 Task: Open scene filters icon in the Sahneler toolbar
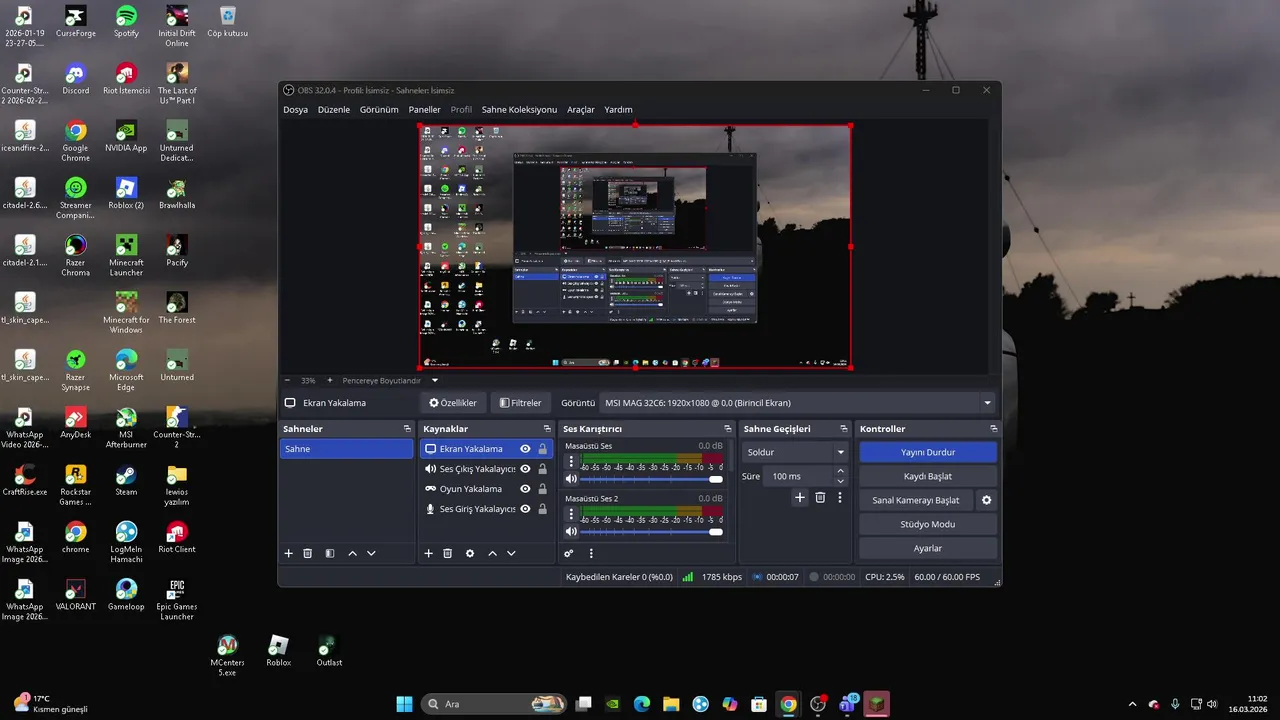[329, 553]
